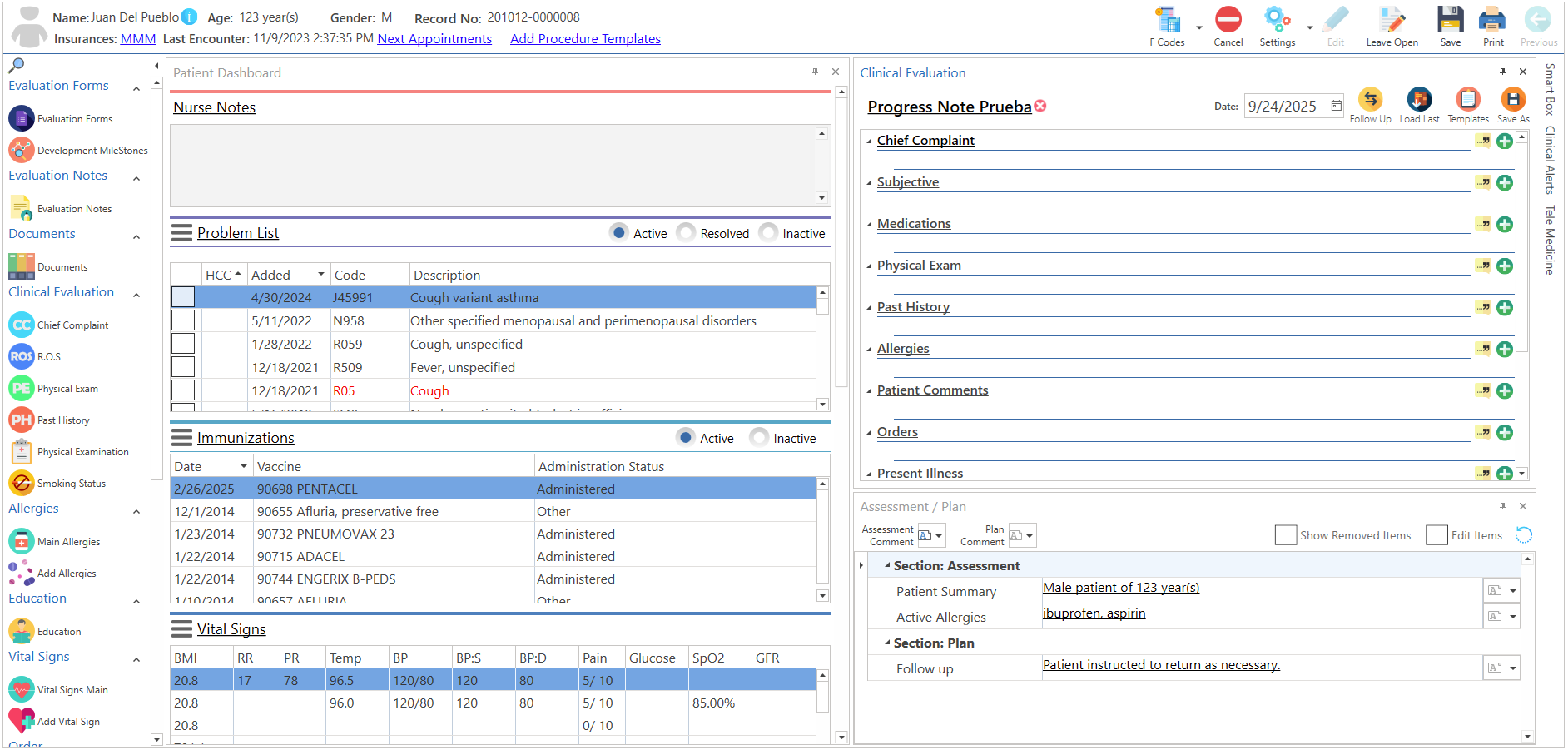Sort Problem List by HCC column
This screenshot has width=1568, height=750.
[x=224, y=275]
